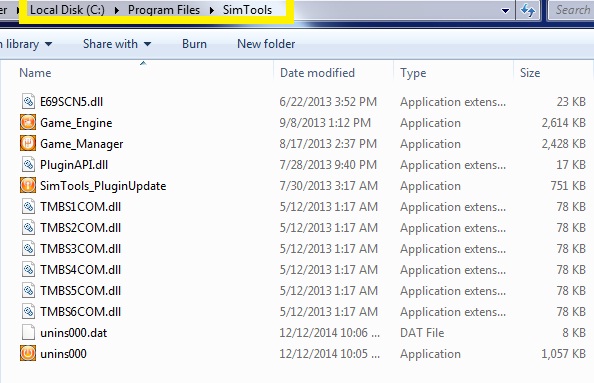This screenshot has height=383, width=594.
Task: Click the 1,057 KB size value
Action: [x=563, y=353]
